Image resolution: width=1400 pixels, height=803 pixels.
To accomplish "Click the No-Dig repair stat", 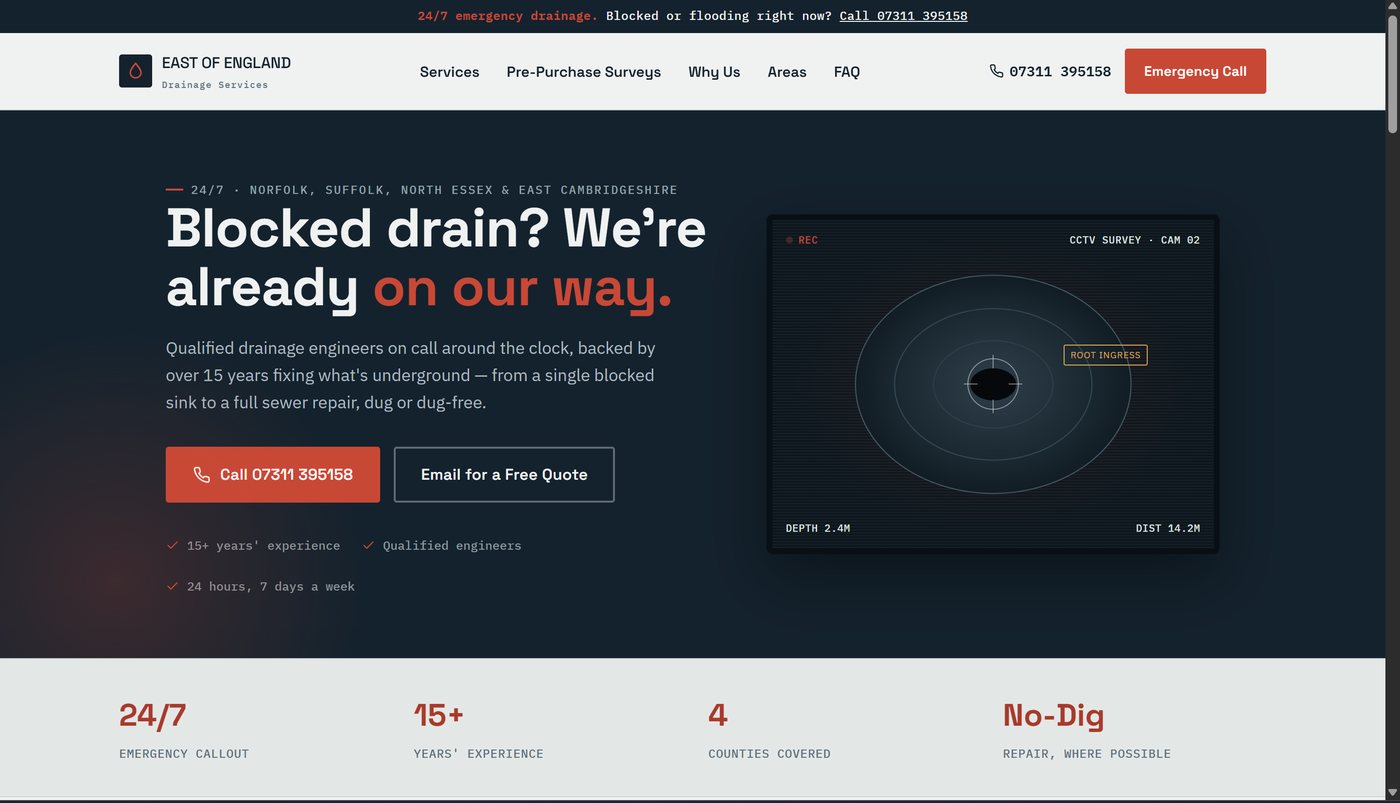I will [x=1087, y=731].
